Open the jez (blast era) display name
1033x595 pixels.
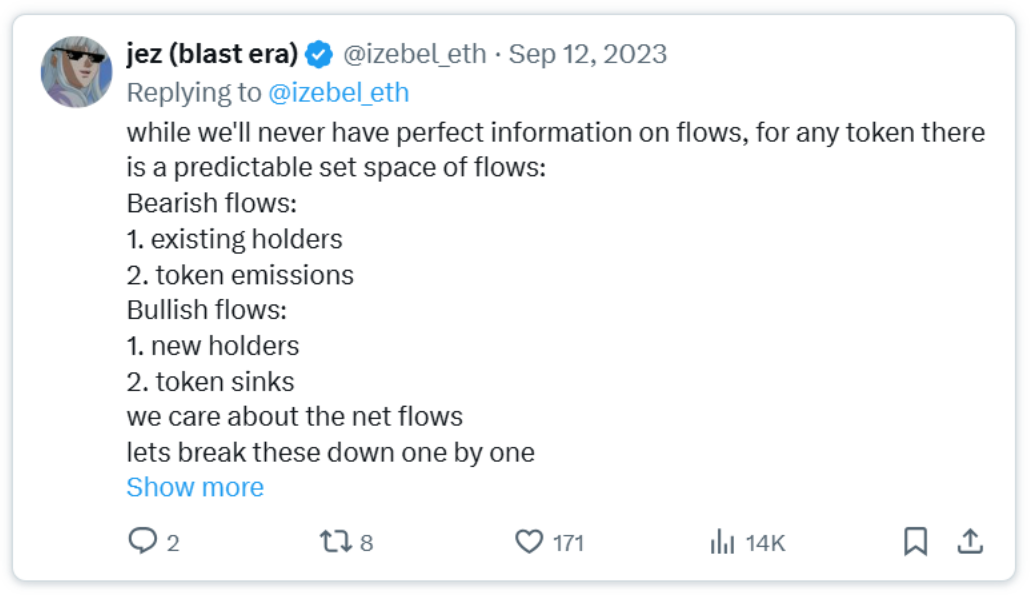[212, 54]
